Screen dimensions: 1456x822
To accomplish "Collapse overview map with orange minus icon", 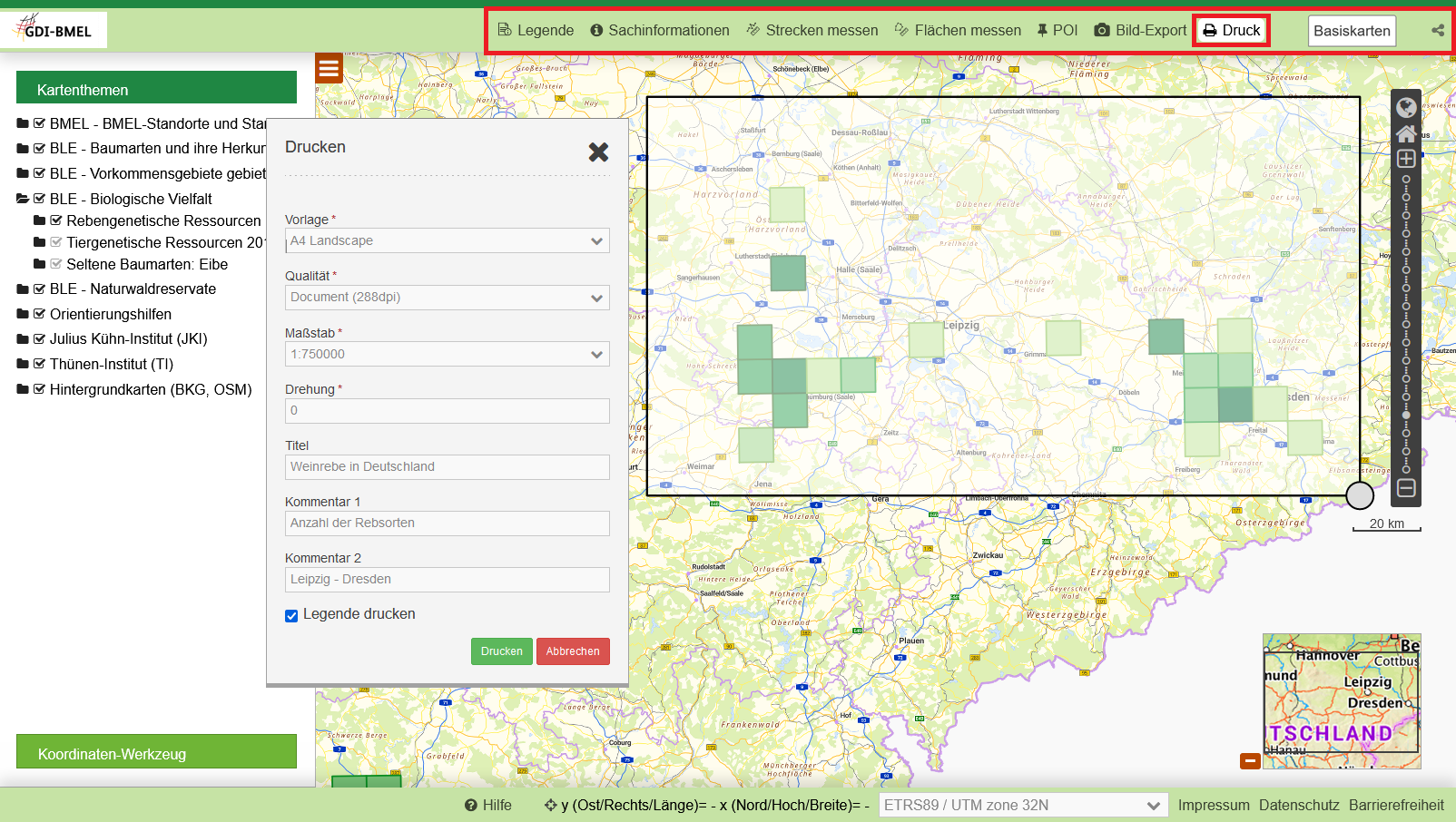I will (x=1250, y=760).
